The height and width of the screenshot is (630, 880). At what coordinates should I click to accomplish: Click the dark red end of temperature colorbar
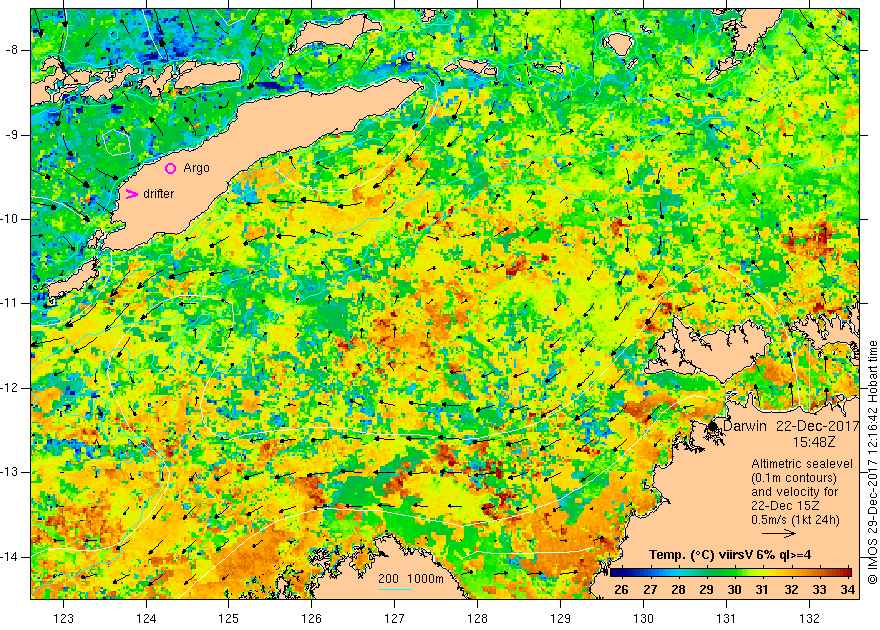(847, 573)
